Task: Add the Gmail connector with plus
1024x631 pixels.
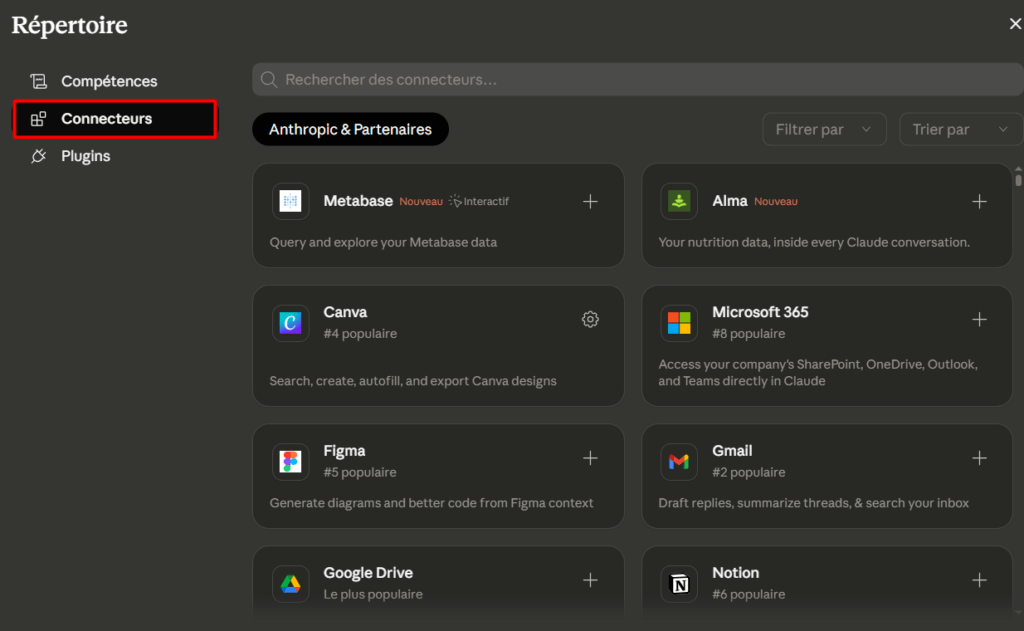Action: tap(979, 458)
